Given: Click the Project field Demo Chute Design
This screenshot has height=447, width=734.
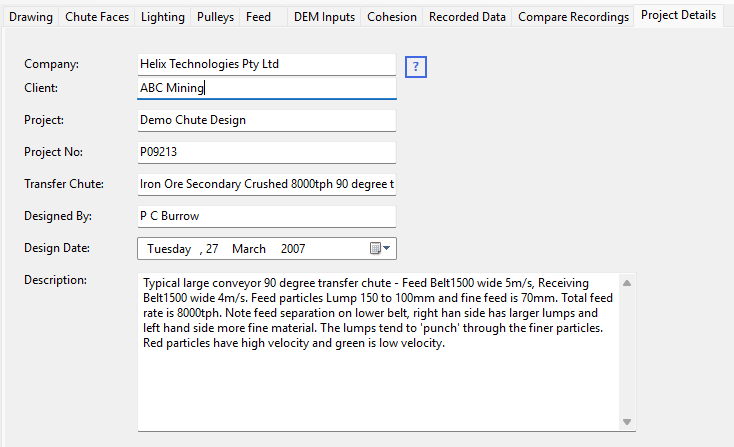Looking at the screenshot, I should coord(267,120).
